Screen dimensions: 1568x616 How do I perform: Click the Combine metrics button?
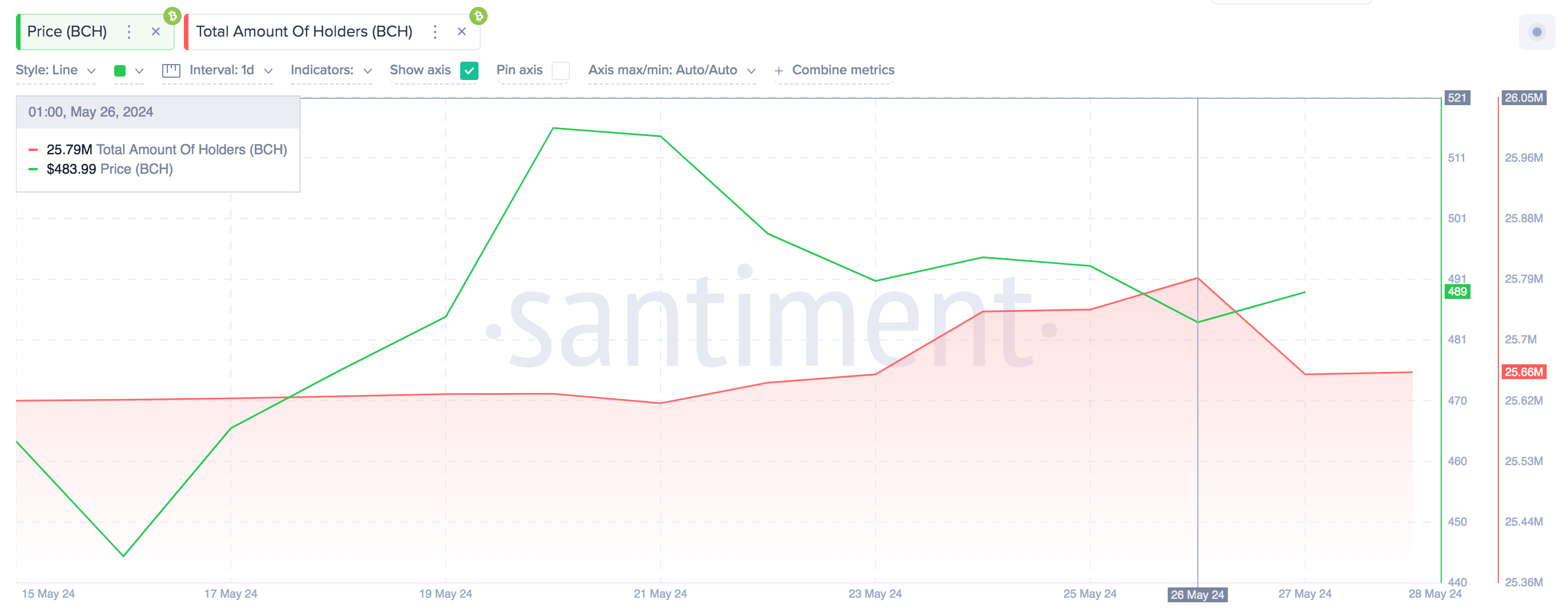coord(834,70)
